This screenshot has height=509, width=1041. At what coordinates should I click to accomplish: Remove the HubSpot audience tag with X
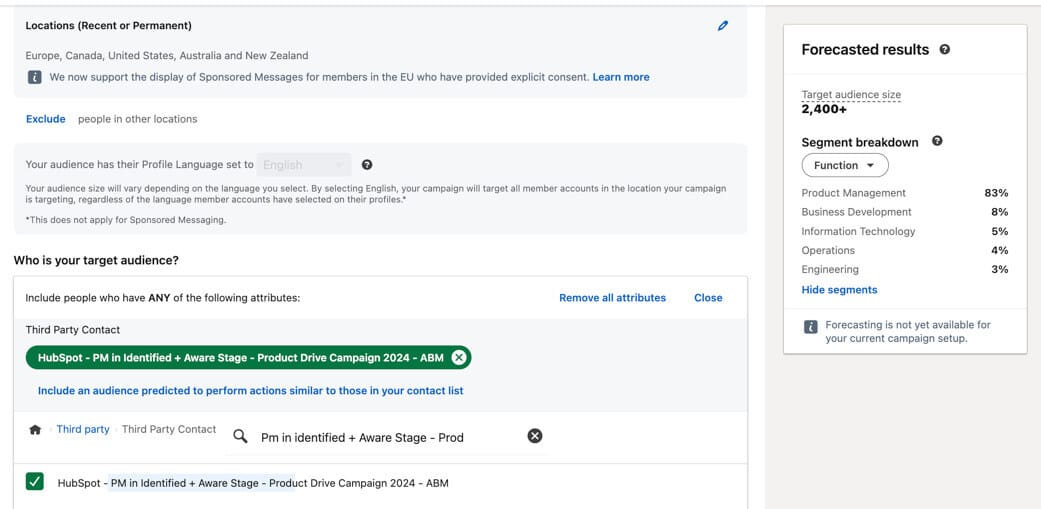click(459, 358)
